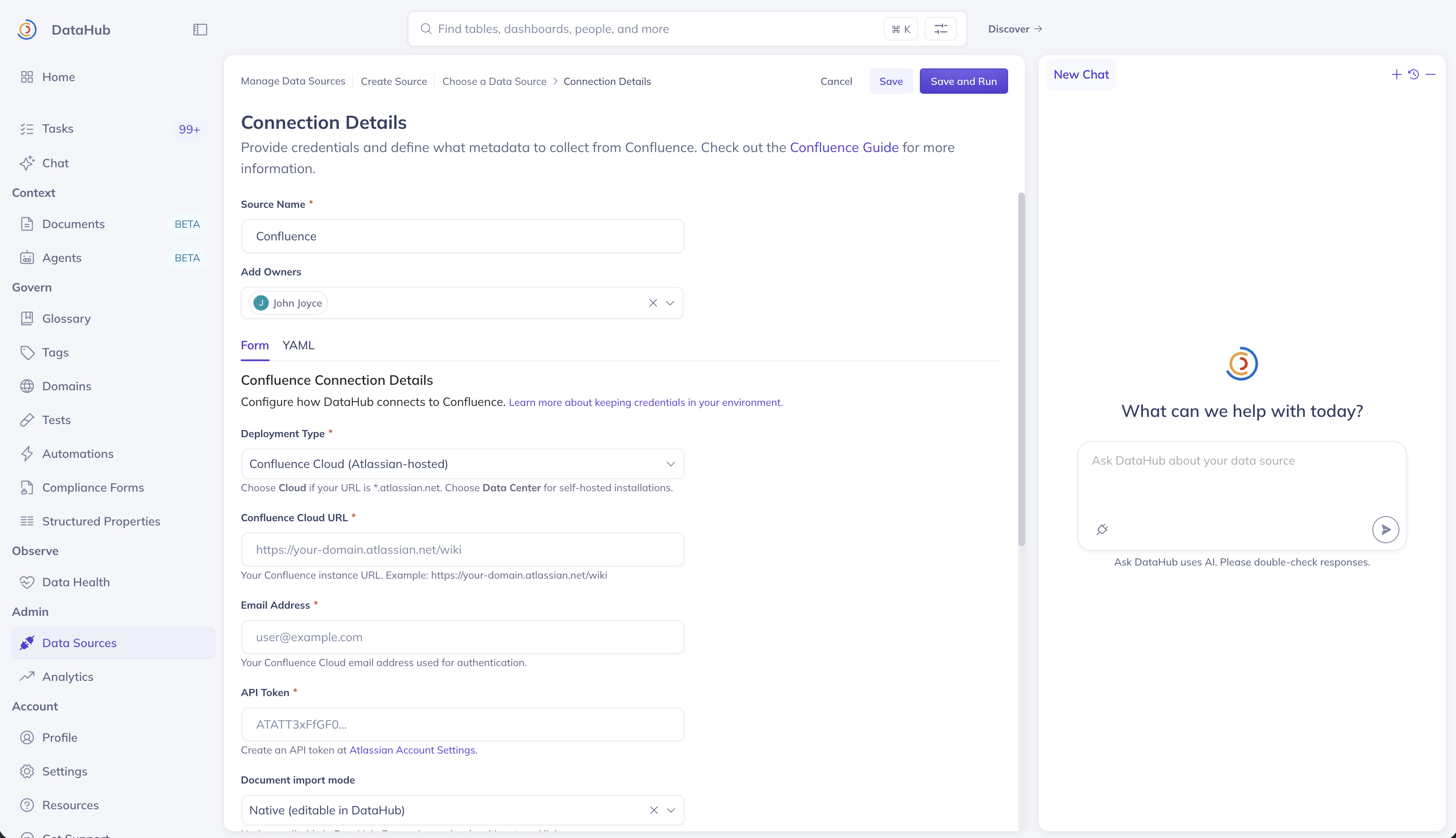Click the Documents BETA badge
The height and width of the screenshot is (838, 1456).
187,224
